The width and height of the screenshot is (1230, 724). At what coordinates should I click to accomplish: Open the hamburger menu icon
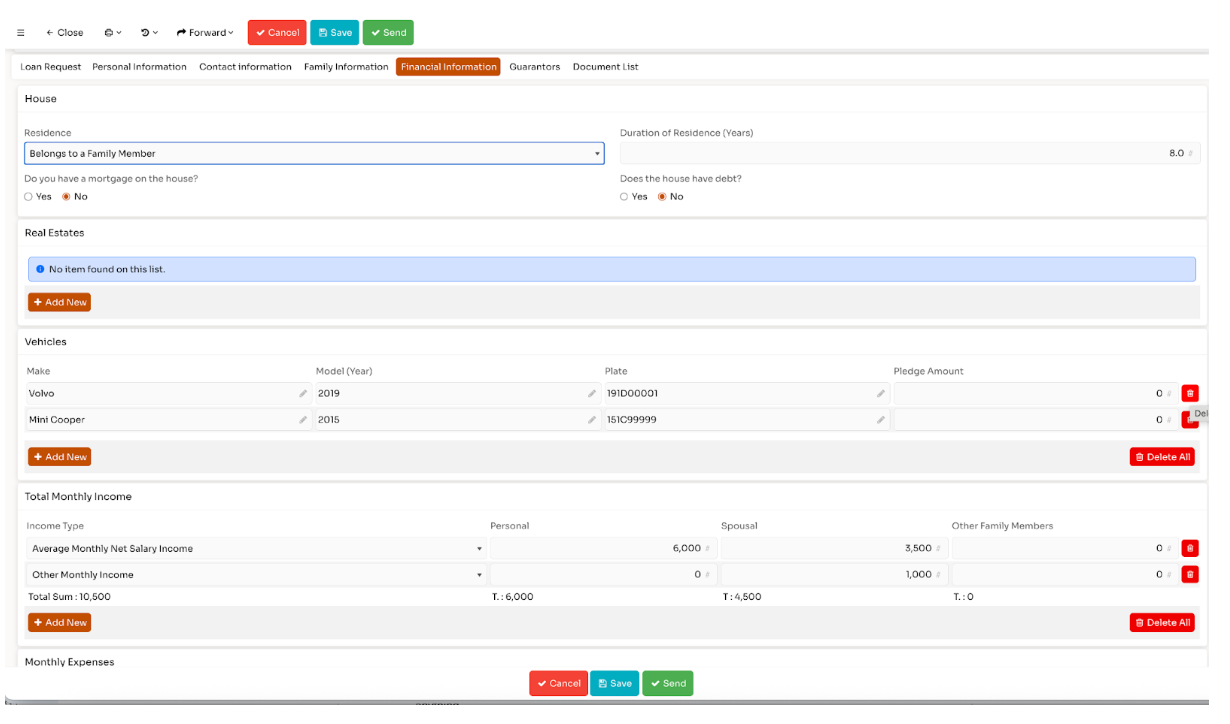click(21, 33)
